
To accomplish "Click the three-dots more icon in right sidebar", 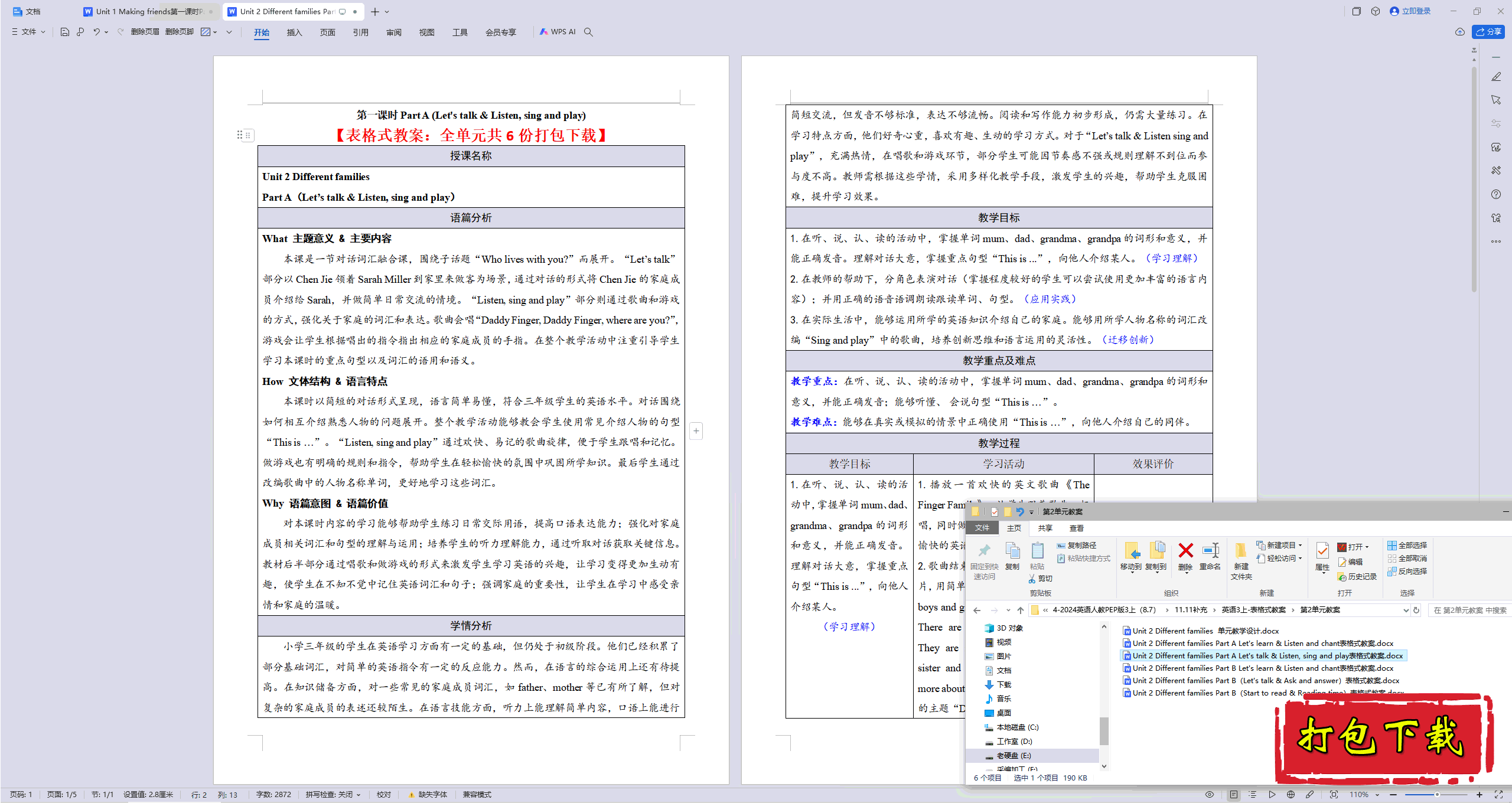I will click(x=1495, y=241).
